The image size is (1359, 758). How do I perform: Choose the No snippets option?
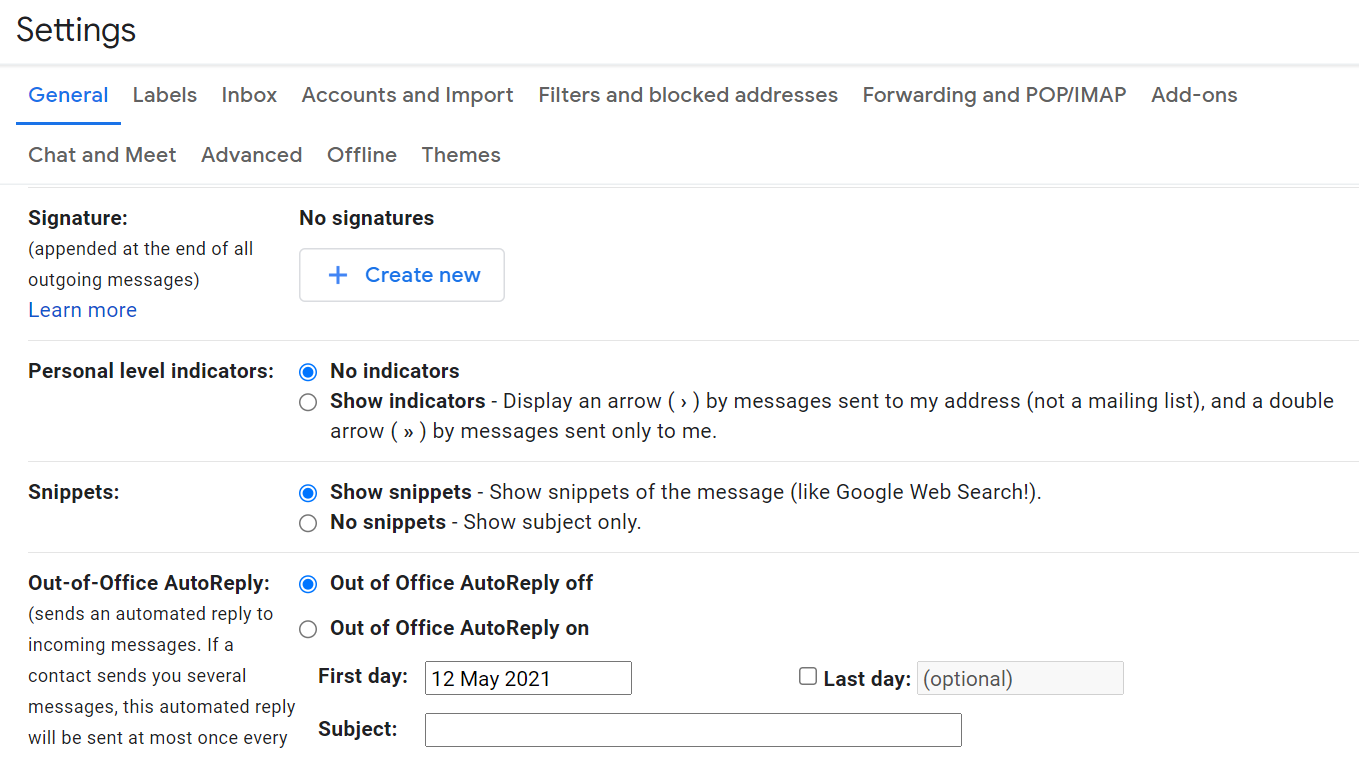tap(308, 523)
